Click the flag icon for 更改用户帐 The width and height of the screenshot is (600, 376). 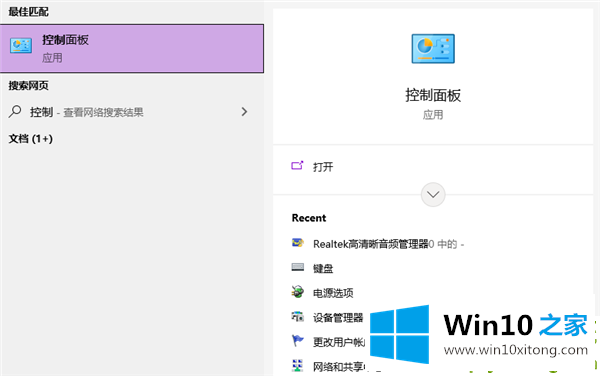click(x=298, y=340)
